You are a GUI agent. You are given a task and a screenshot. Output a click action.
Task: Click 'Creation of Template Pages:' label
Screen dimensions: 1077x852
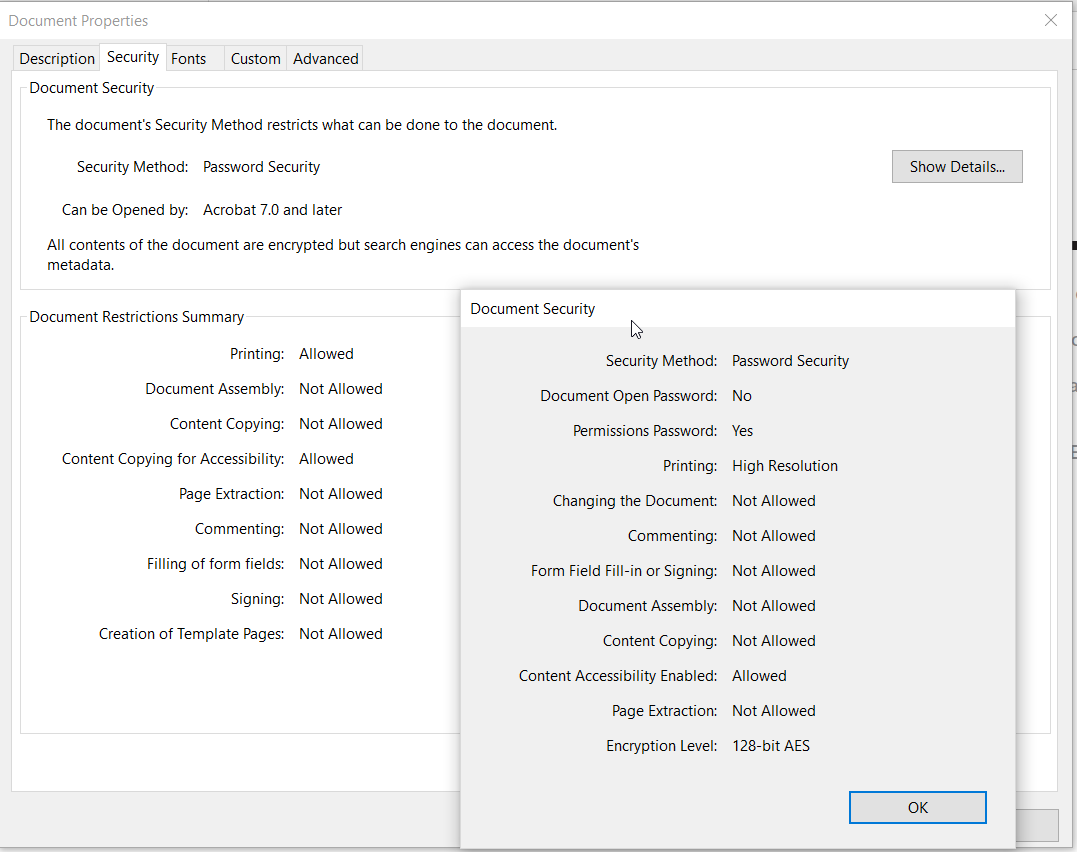[192, 634]
